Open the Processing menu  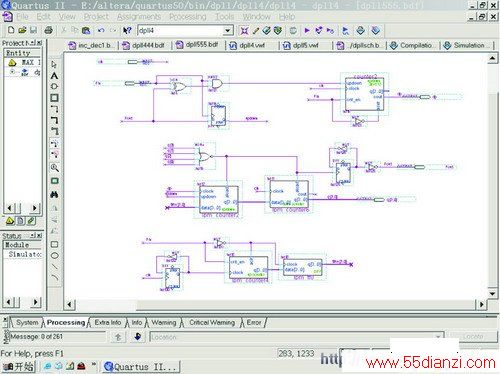pyautogui.click(x=188, y=17)
